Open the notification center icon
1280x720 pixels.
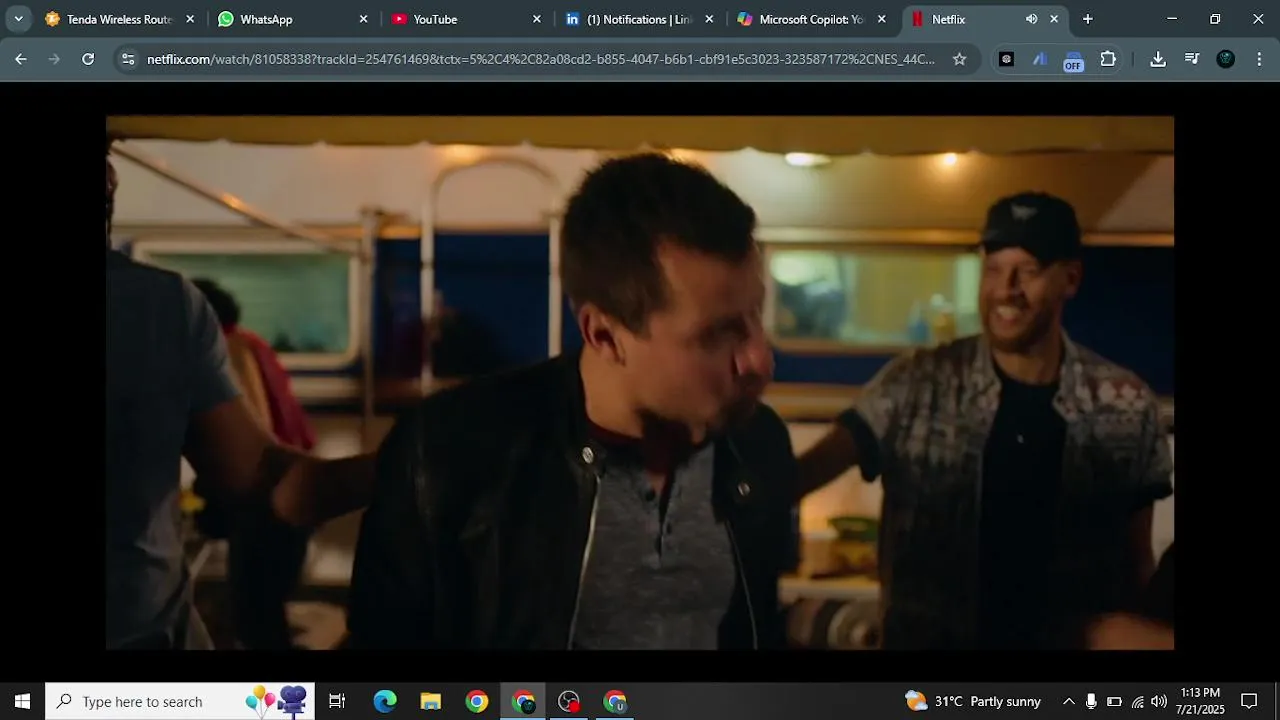coord(1249,701)
